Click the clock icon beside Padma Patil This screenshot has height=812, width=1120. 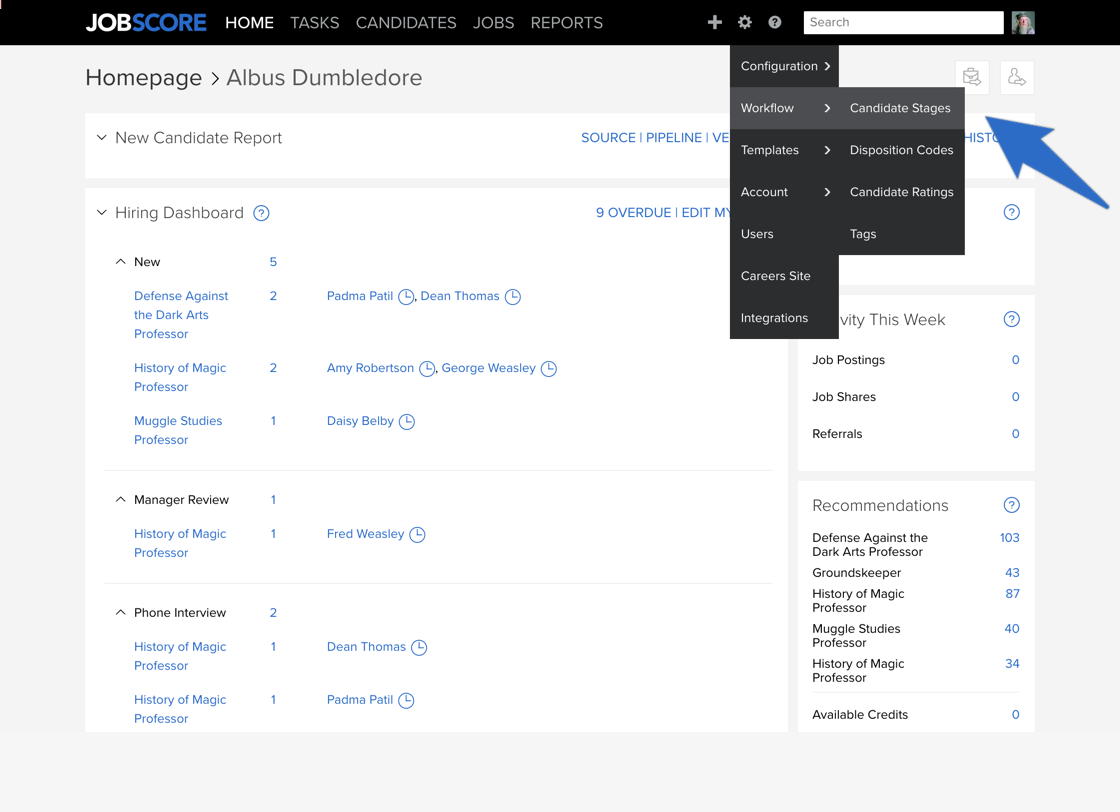406,296
